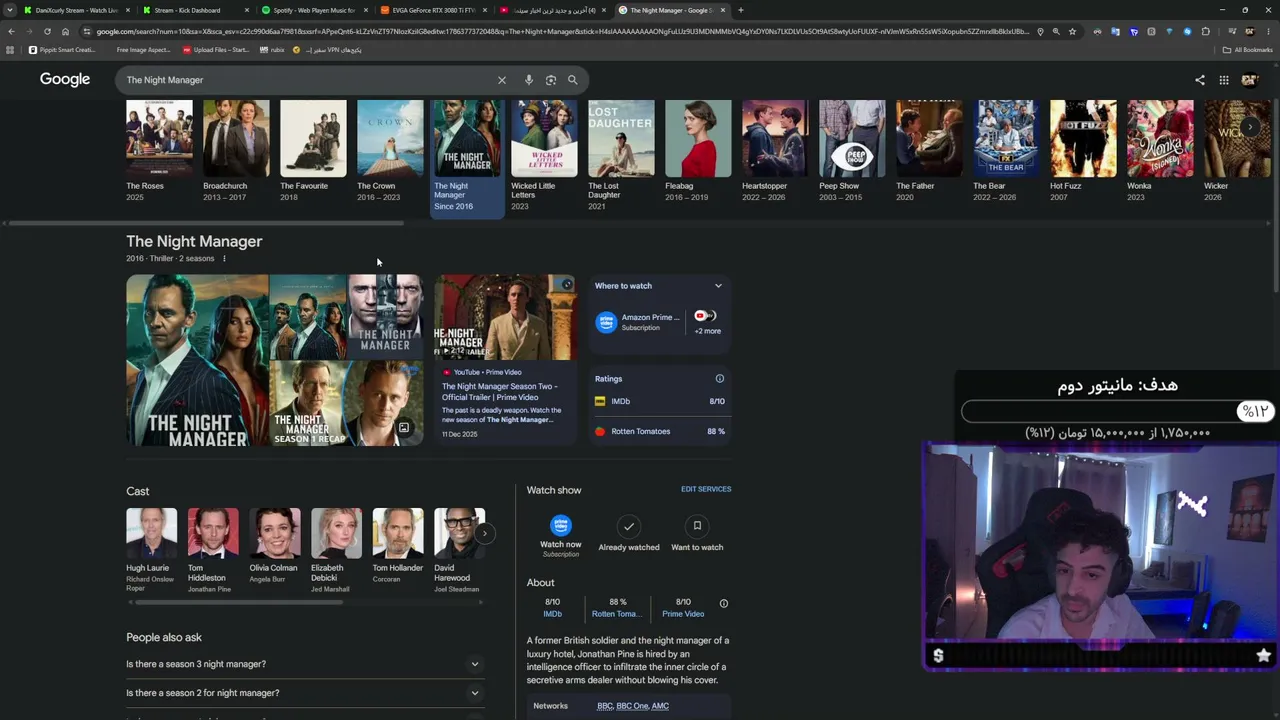
Task: Click into the Google search box
Action: click(x=310, y=80)
